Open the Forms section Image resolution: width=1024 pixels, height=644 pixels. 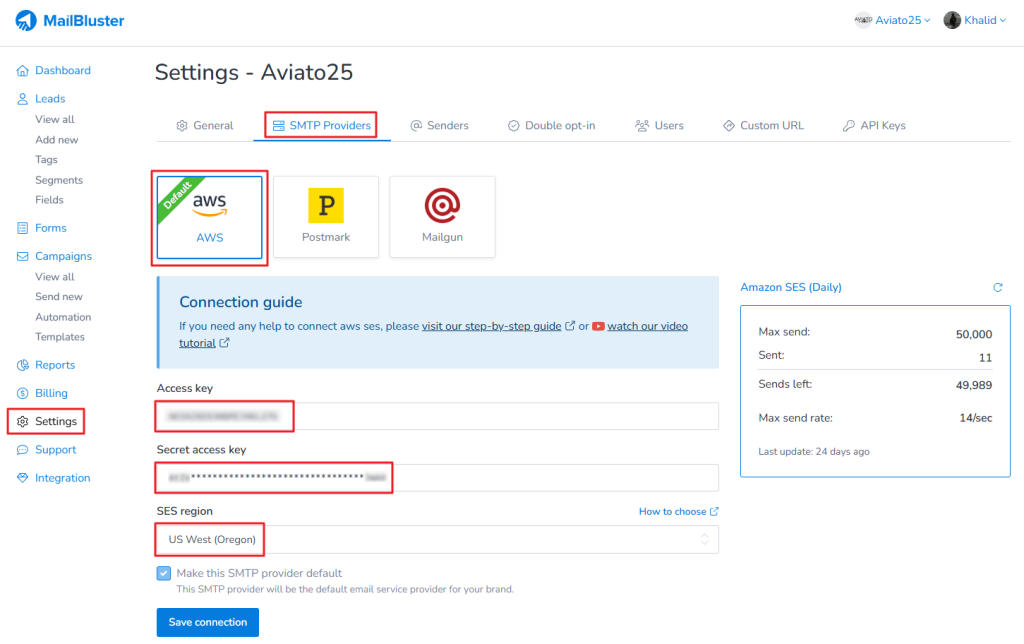[x=51, y=228]
